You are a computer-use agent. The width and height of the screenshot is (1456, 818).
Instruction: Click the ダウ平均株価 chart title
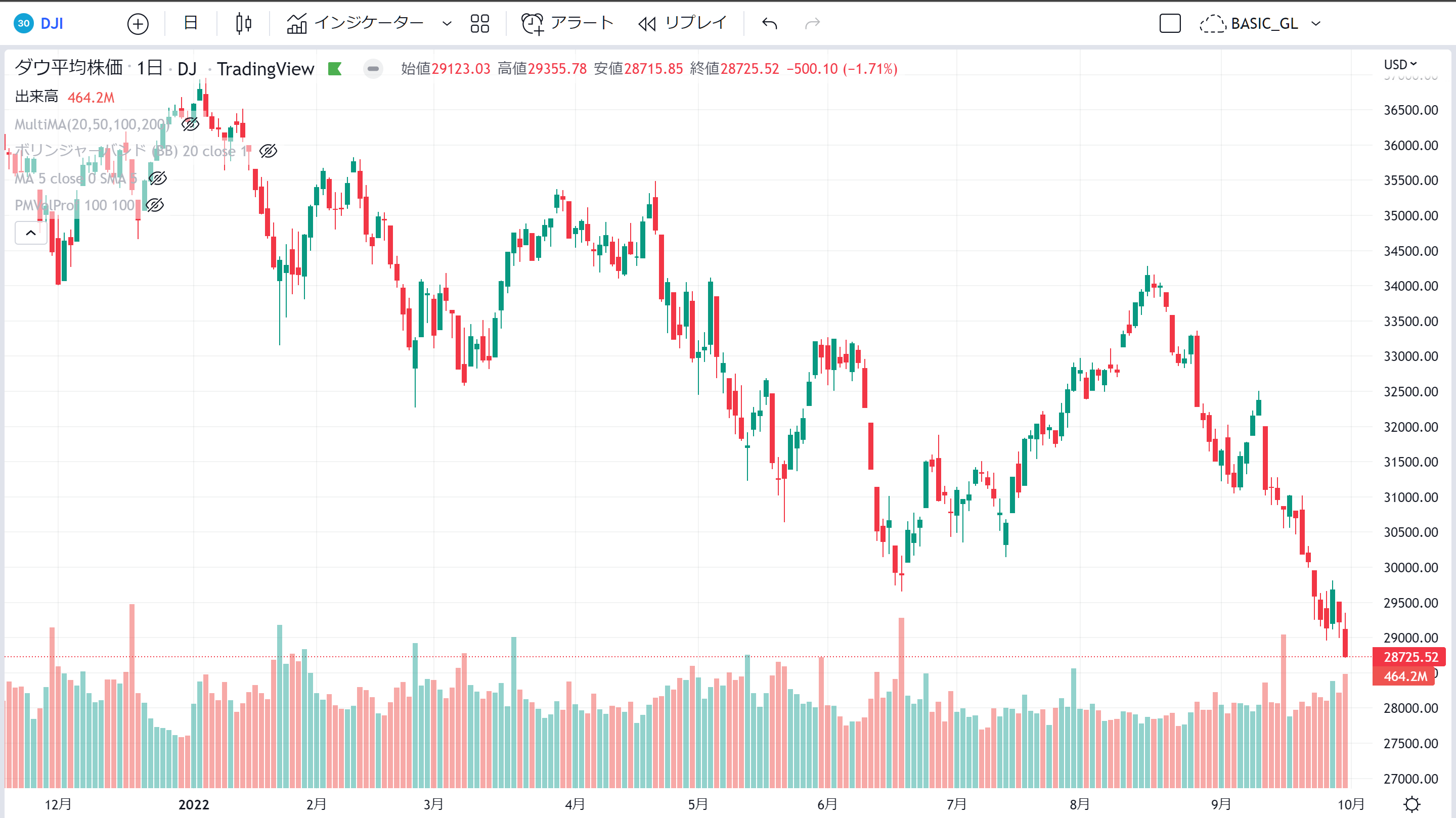click(x=68, y=68)
